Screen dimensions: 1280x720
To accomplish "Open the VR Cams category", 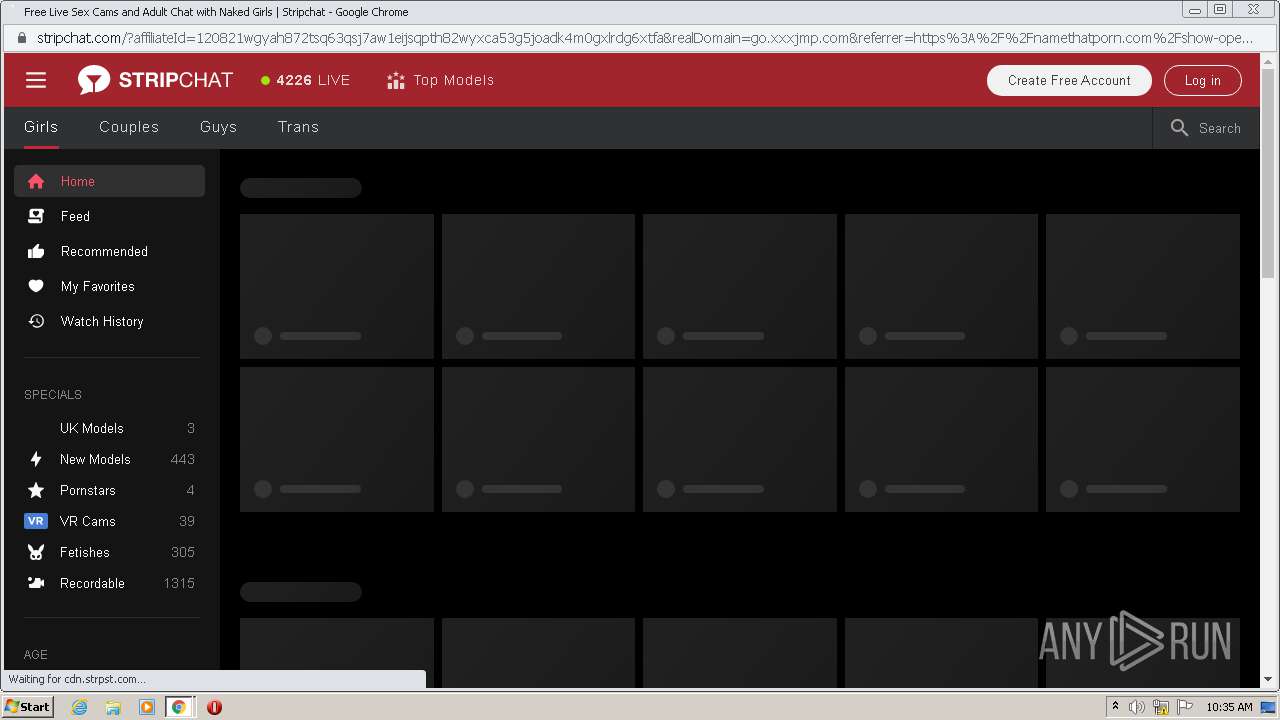I will [x=109, y=521].
